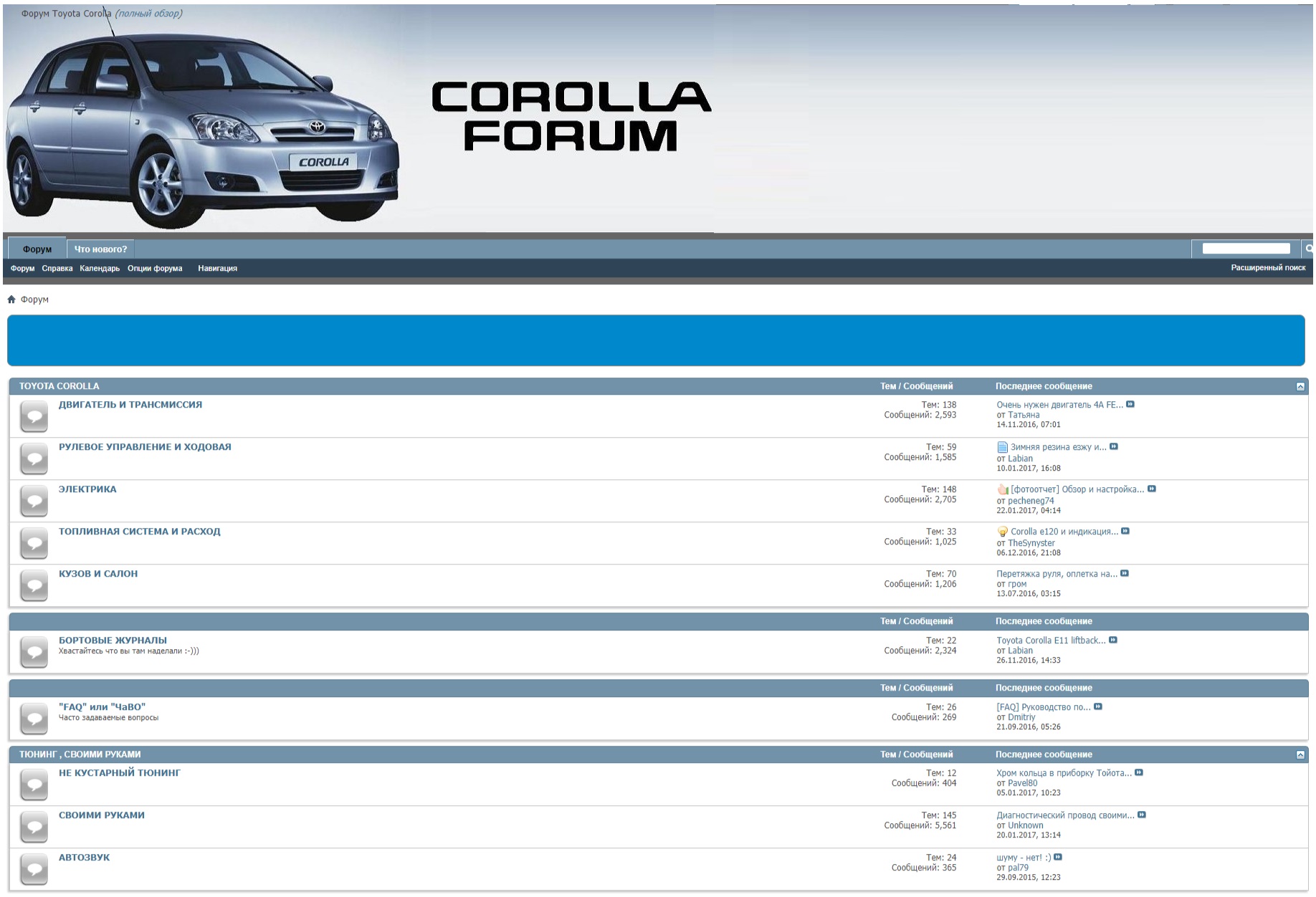Open the Навигация dropdown menu
The image size is (1316, 897).
[217, 269]
